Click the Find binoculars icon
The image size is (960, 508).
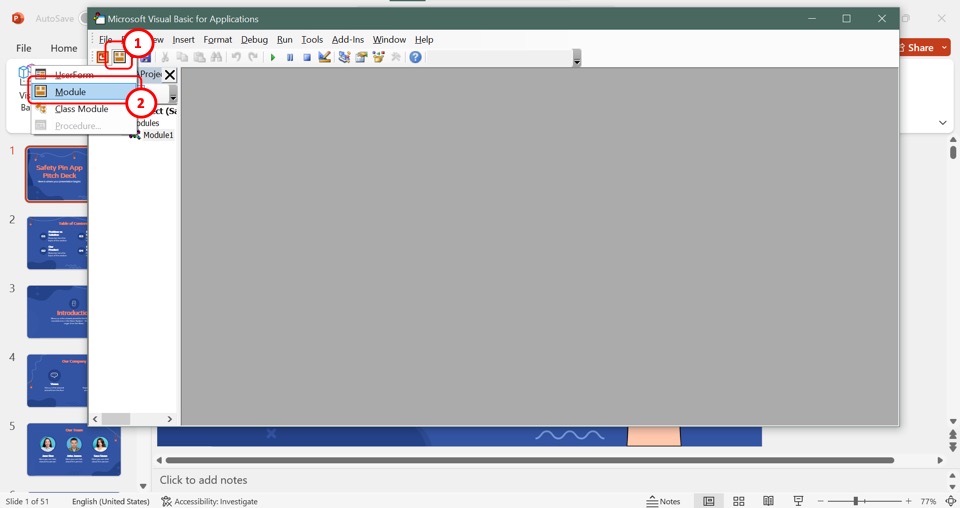[x=217, y=58]
